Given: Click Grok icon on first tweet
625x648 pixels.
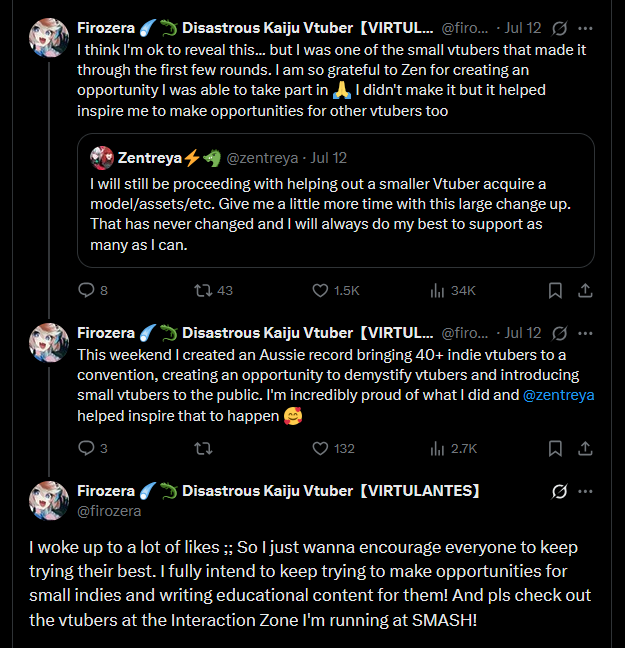Looking at the screenshot, I should tap(560, 28).
